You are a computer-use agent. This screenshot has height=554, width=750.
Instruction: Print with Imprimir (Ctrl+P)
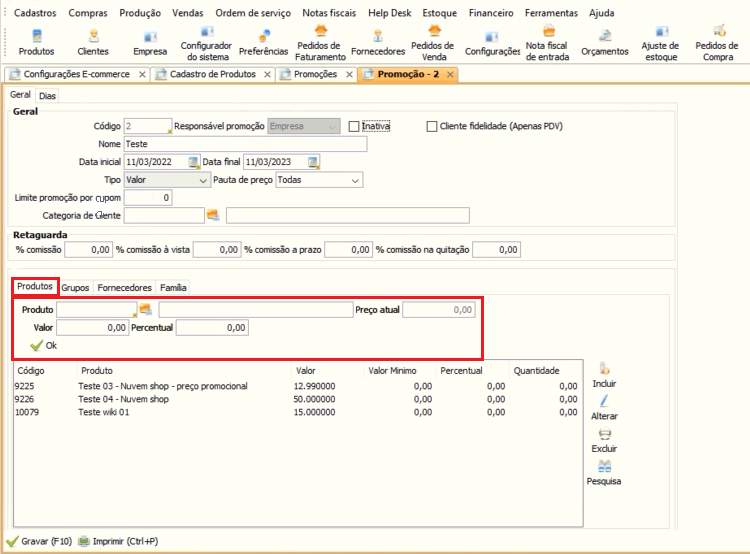[x=118, y=541]
